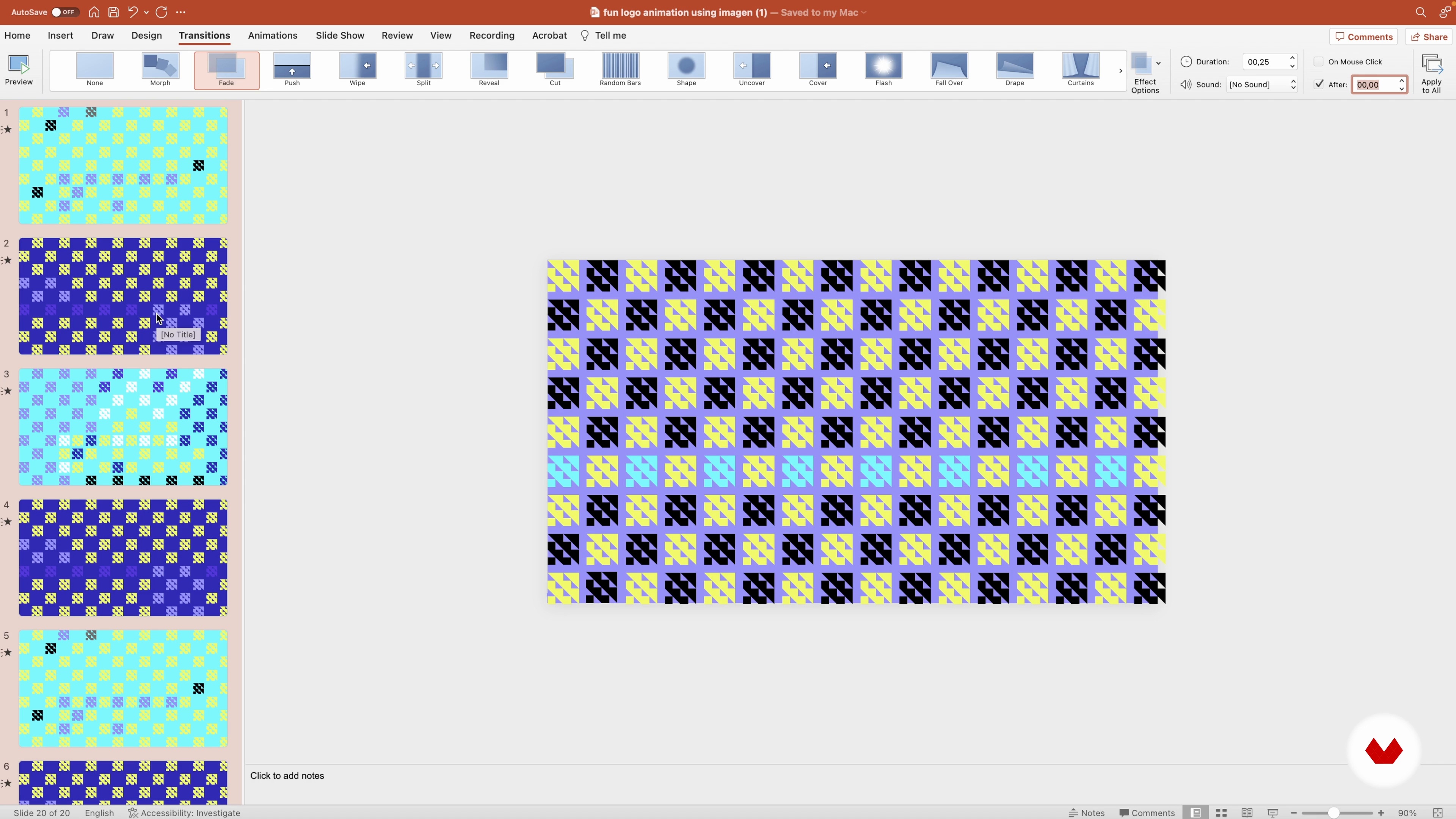Select the None transition
The height and width of the screenshot is (819, 1456).
click(x=94, y=70)
